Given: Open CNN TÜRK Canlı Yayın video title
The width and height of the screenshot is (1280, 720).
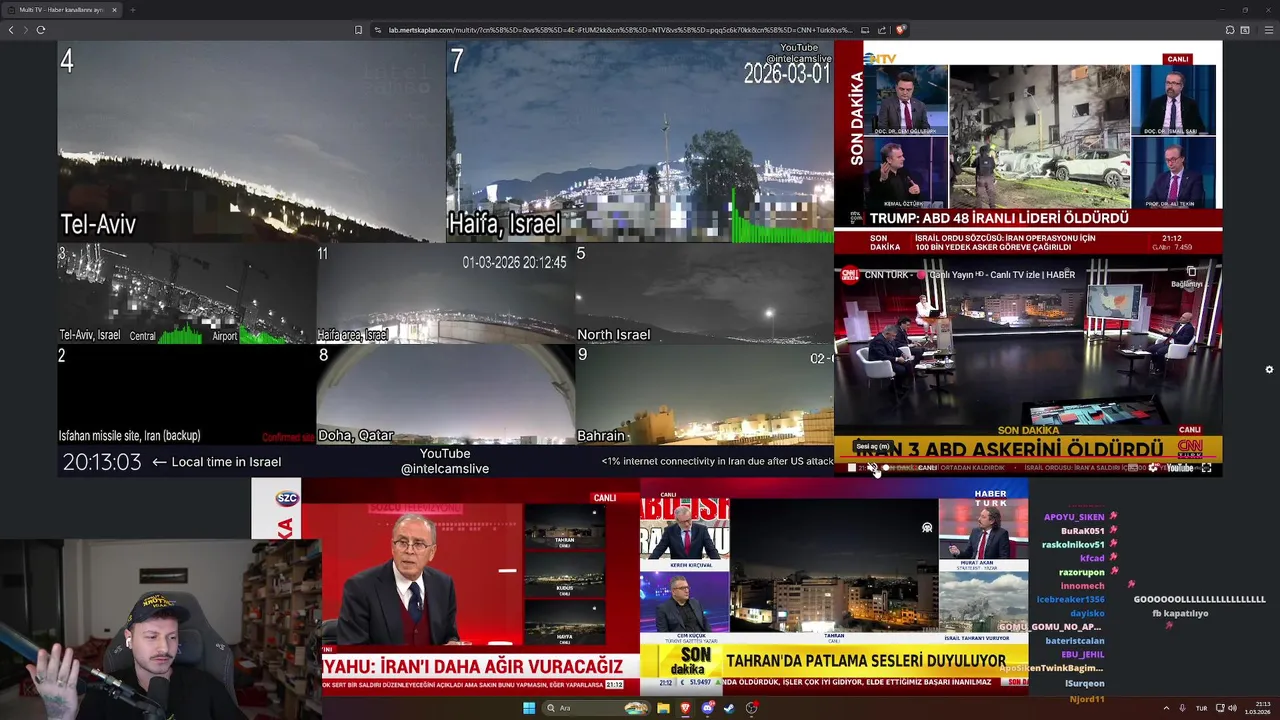Looking at the screenshot, I should 969,275.
